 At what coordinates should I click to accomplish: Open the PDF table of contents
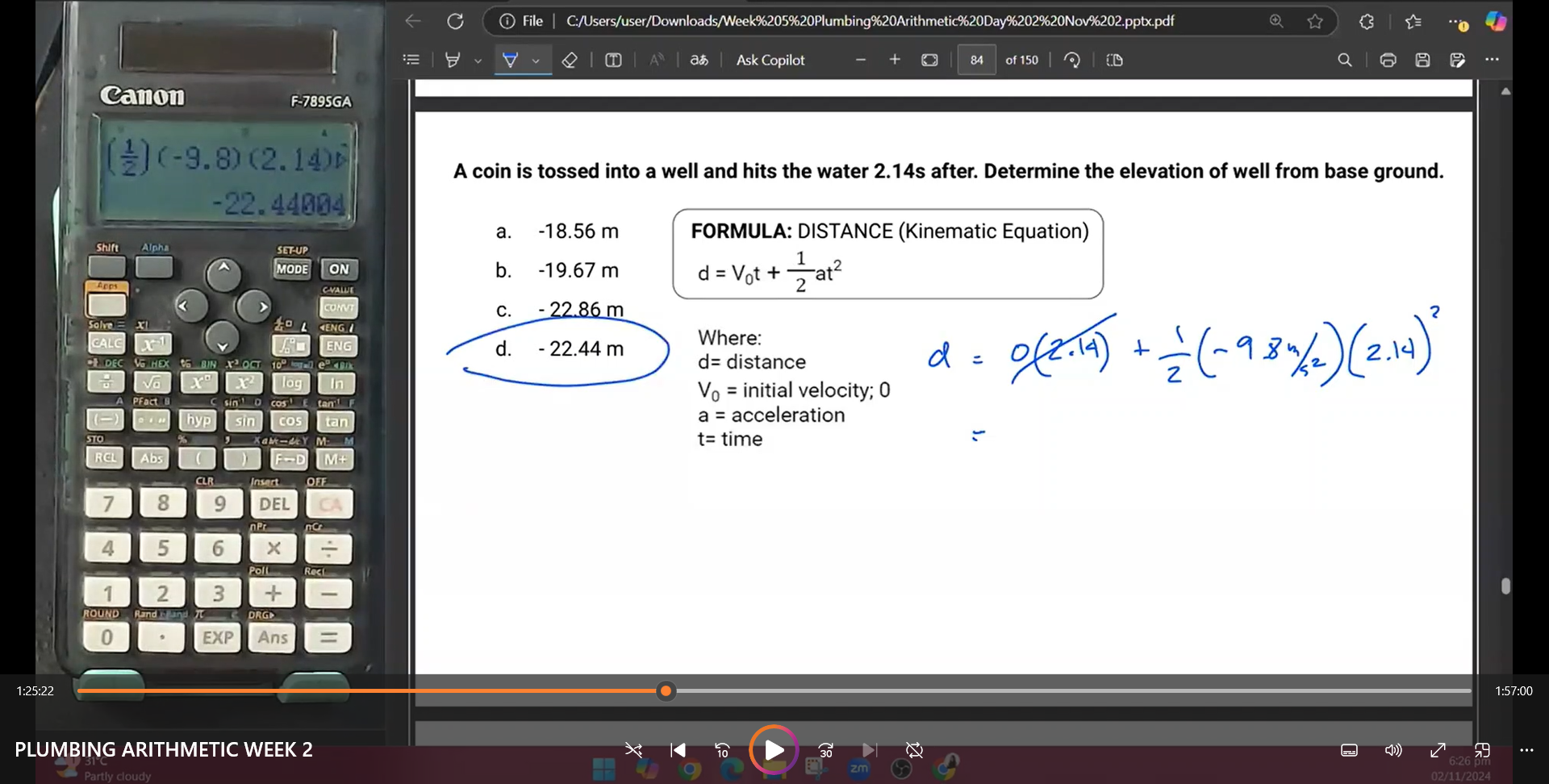point(411,60)
